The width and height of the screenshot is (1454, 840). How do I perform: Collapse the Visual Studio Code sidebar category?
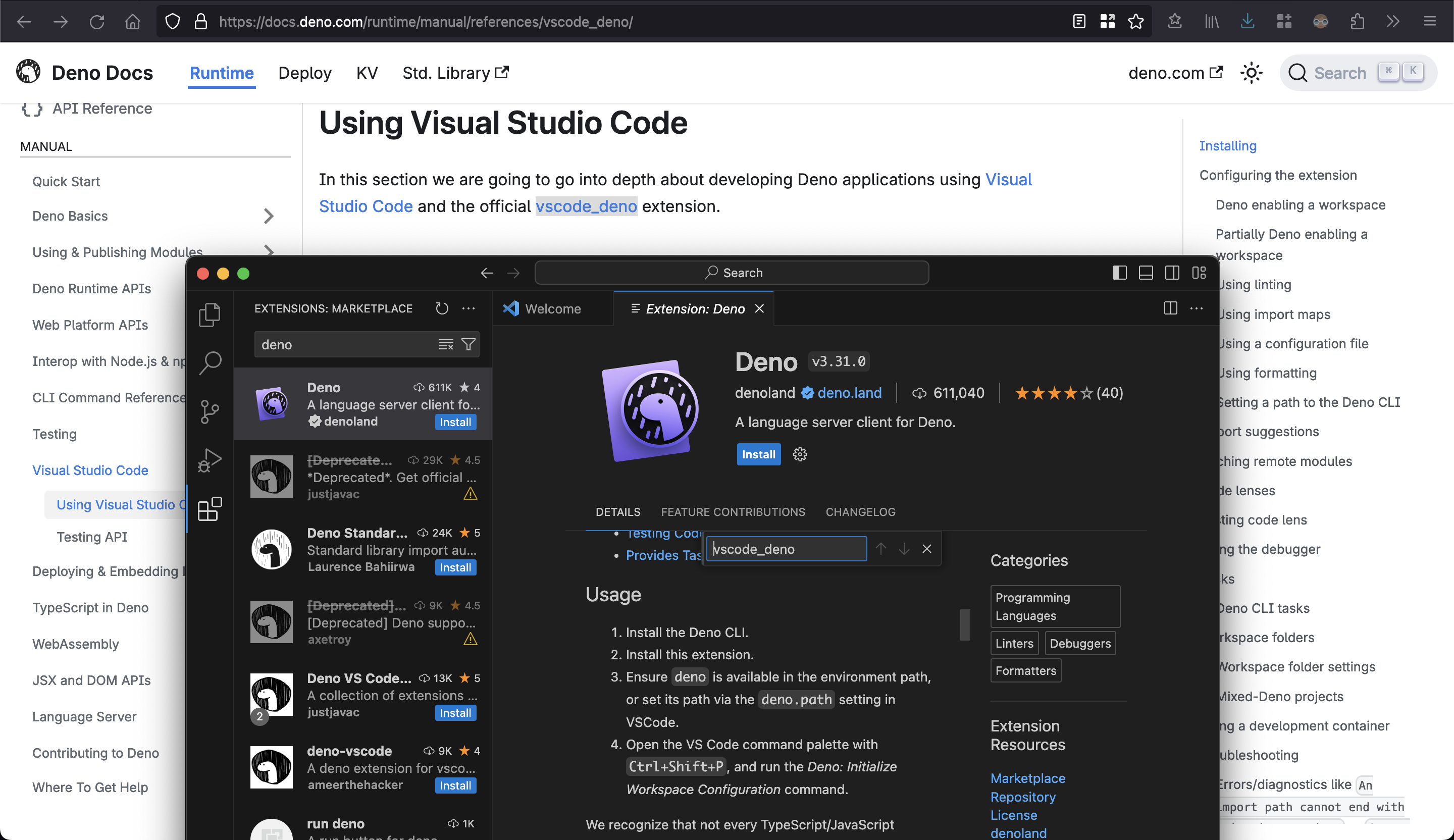[x=90, y=470]
